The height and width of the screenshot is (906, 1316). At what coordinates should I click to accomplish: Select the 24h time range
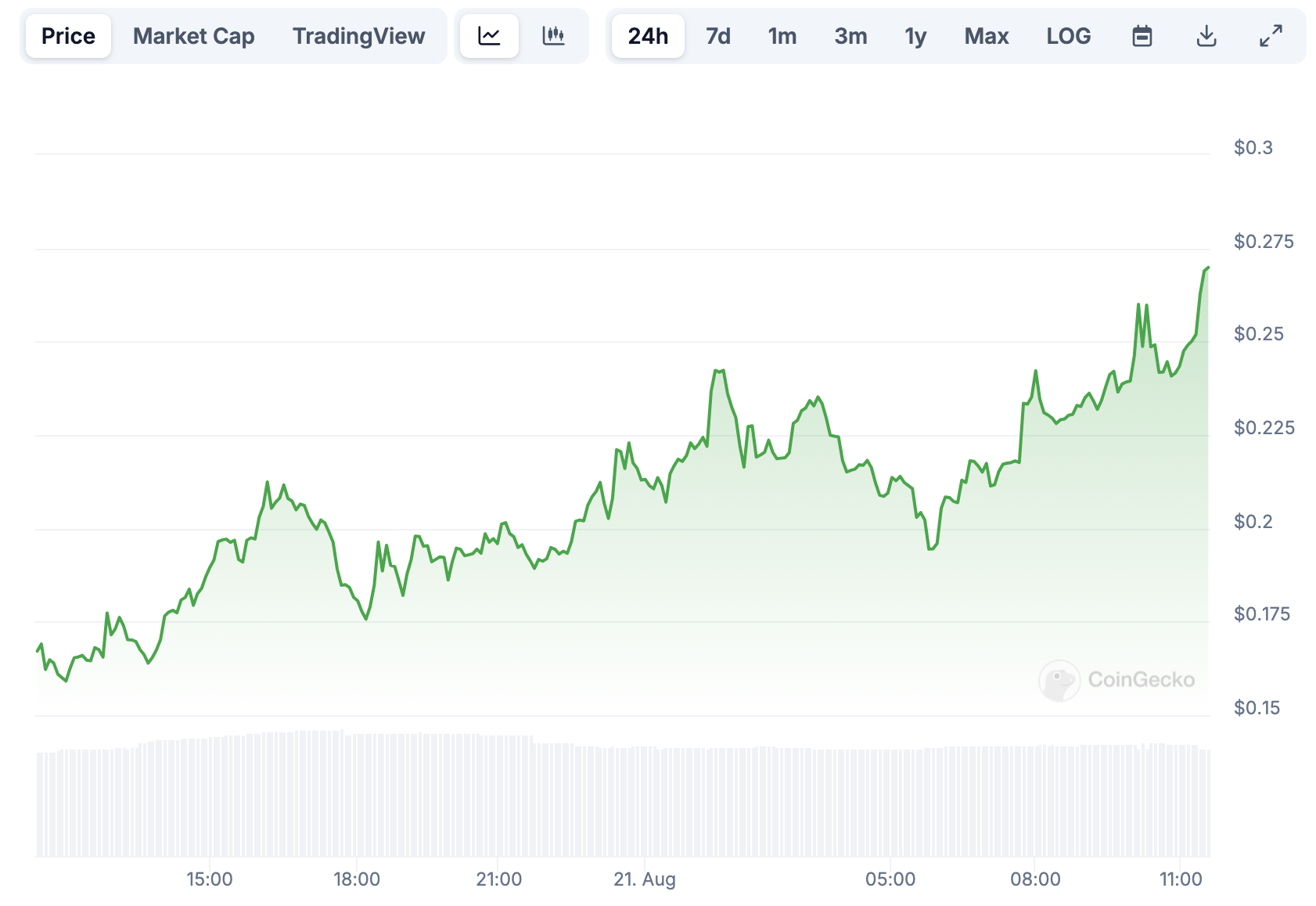coord(648,36)
